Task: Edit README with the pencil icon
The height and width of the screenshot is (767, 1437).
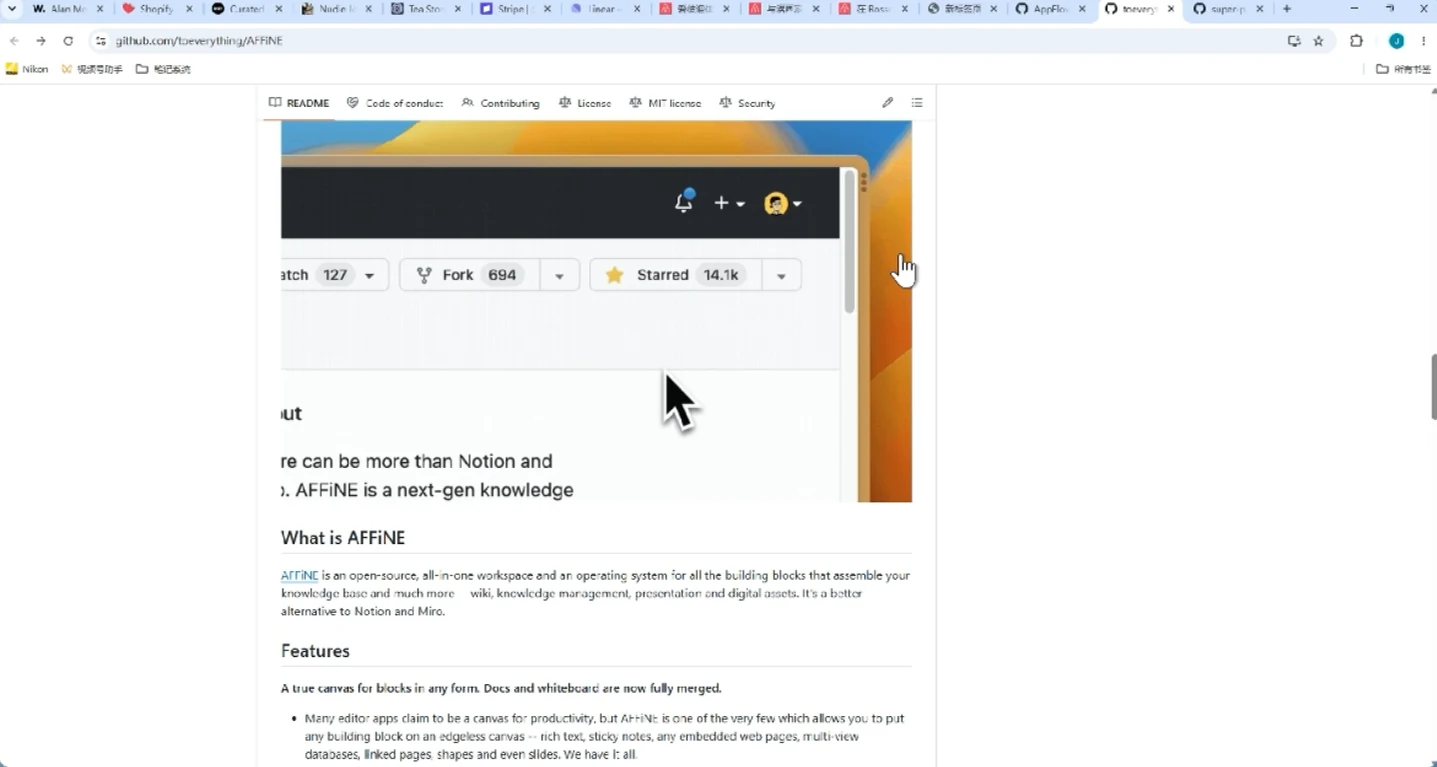Action: [x=887, y=103]
